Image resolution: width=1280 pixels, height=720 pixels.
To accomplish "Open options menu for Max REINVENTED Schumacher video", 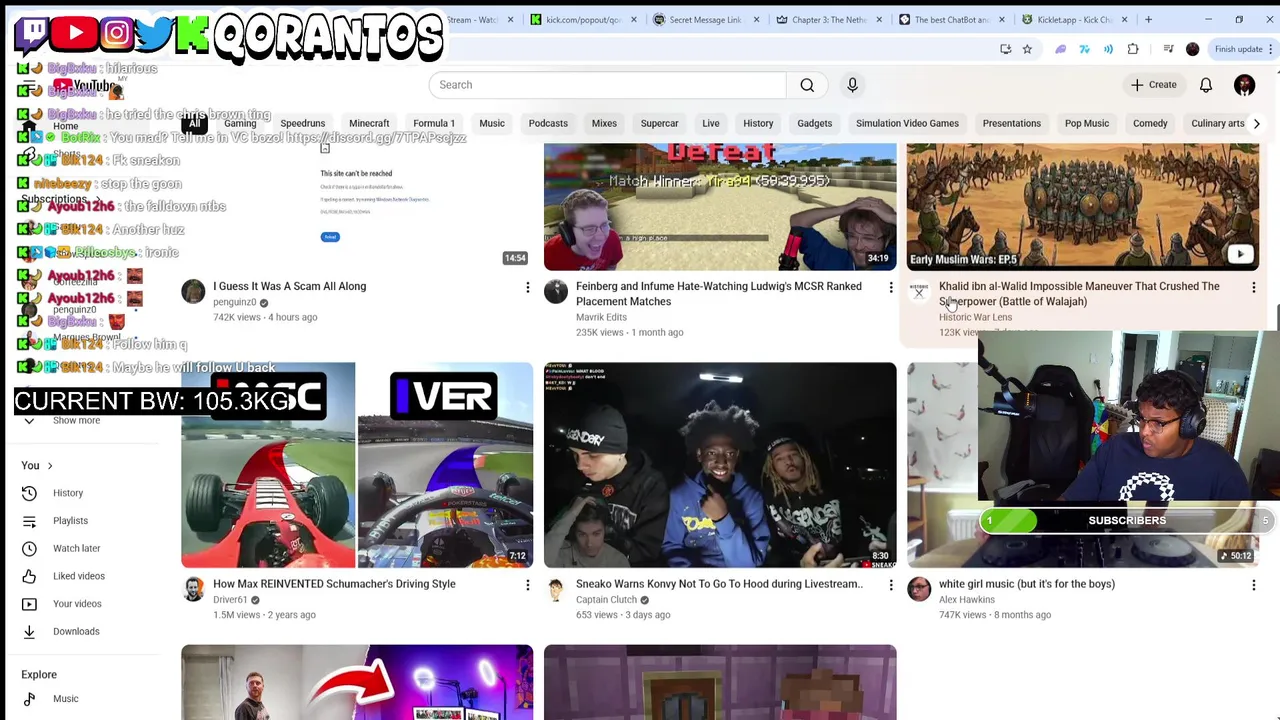I will pyautogui.click(x=528, y=586).
